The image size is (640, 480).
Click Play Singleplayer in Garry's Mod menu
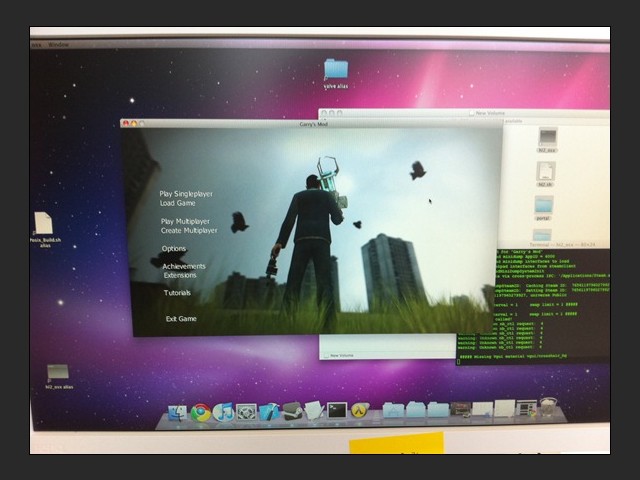[x=186, y=194]
